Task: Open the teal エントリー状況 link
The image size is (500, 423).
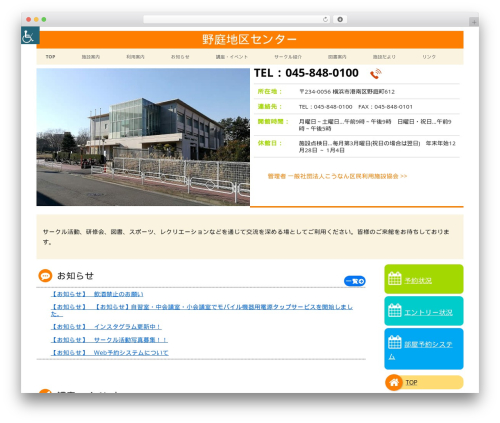Action: click(x=428, y=312)
